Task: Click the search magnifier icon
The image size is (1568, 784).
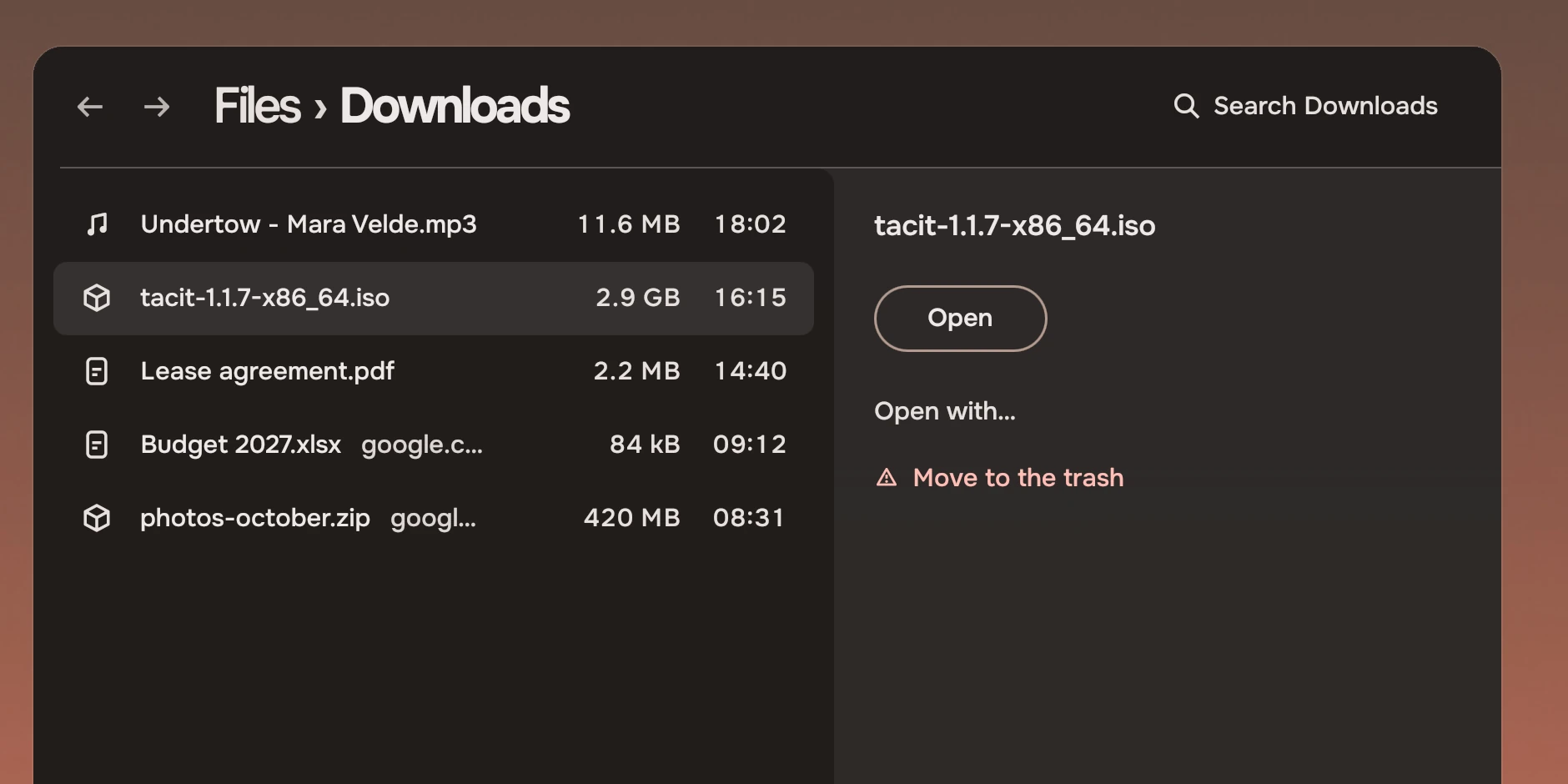Action: [1186, 106]
